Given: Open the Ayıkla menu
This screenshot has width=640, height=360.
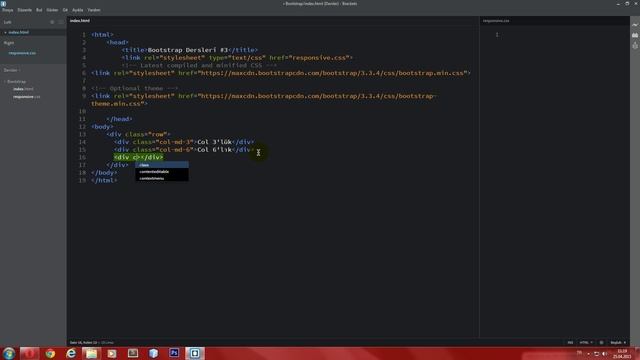Looking at the screenshot, I should 78,10.
